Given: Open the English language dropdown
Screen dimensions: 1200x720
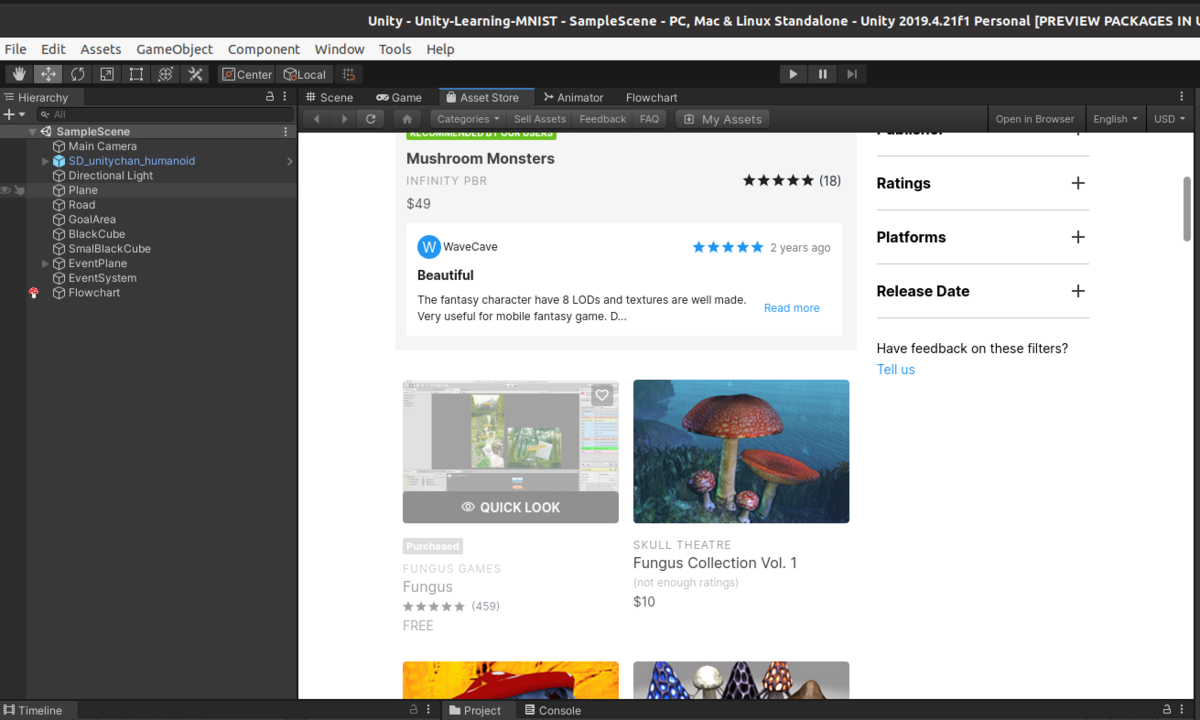Looking at the screenshot, I should click(1115, 119).
